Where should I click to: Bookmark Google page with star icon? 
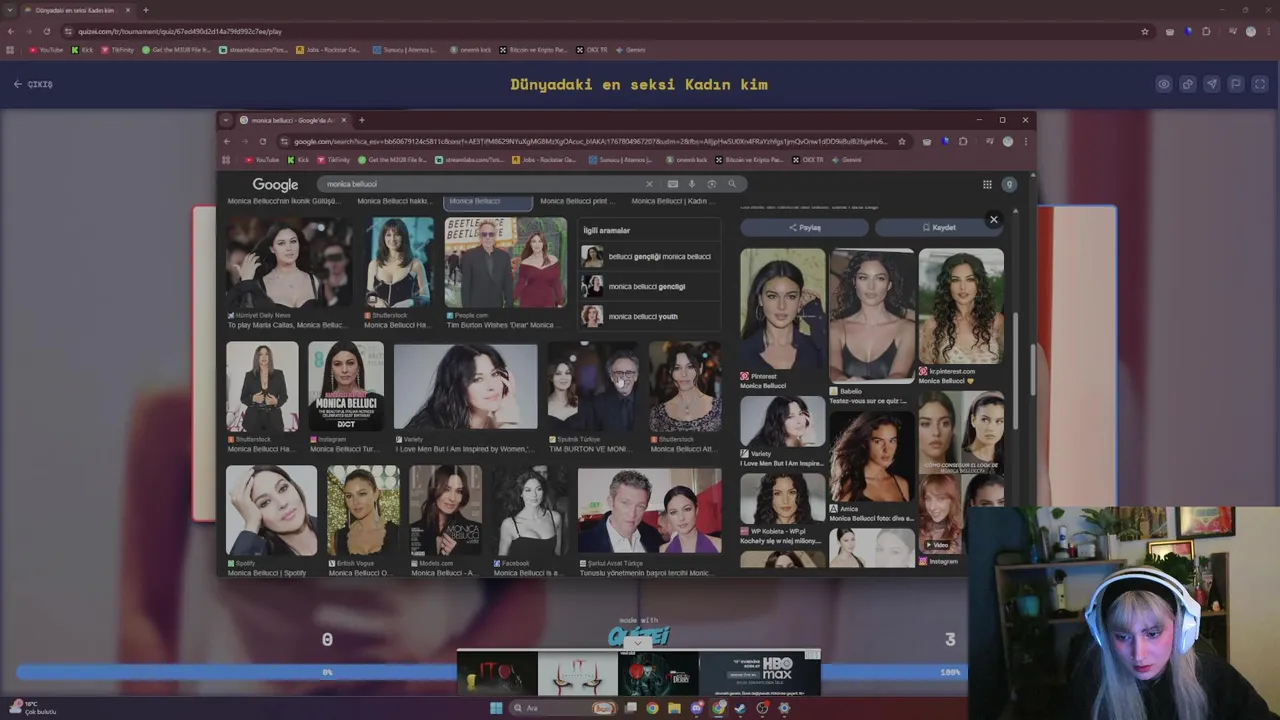pos(901,141)
